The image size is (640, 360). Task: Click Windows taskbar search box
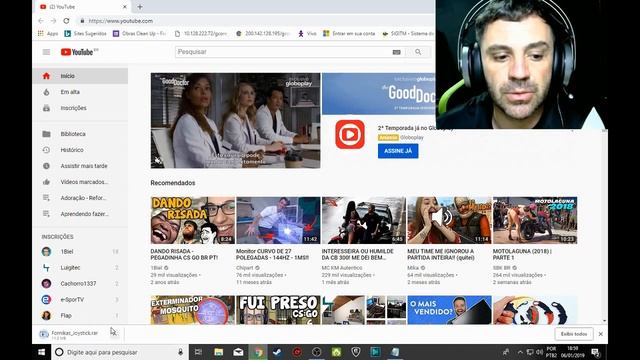[x=120, y=352]
